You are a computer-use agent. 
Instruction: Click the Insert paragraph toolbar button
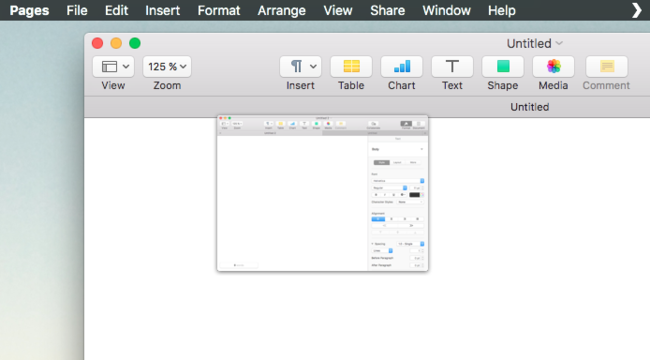[x=301, y=66]
